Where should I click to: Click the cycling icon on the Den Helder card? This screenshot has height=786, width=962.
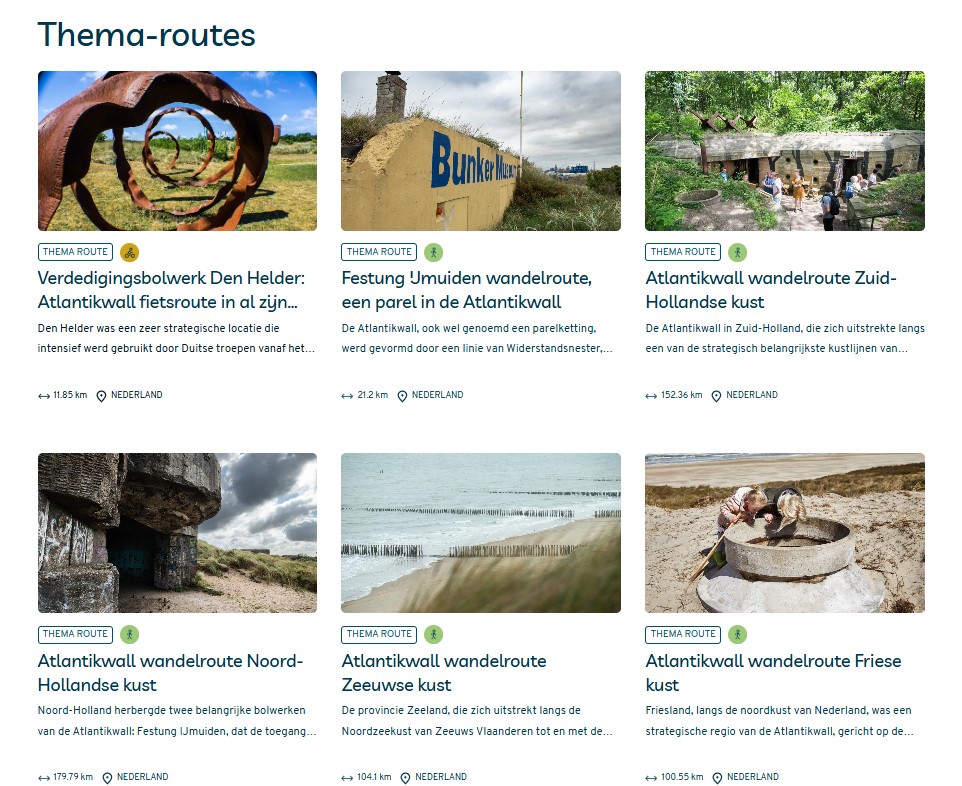coord(129,252)
